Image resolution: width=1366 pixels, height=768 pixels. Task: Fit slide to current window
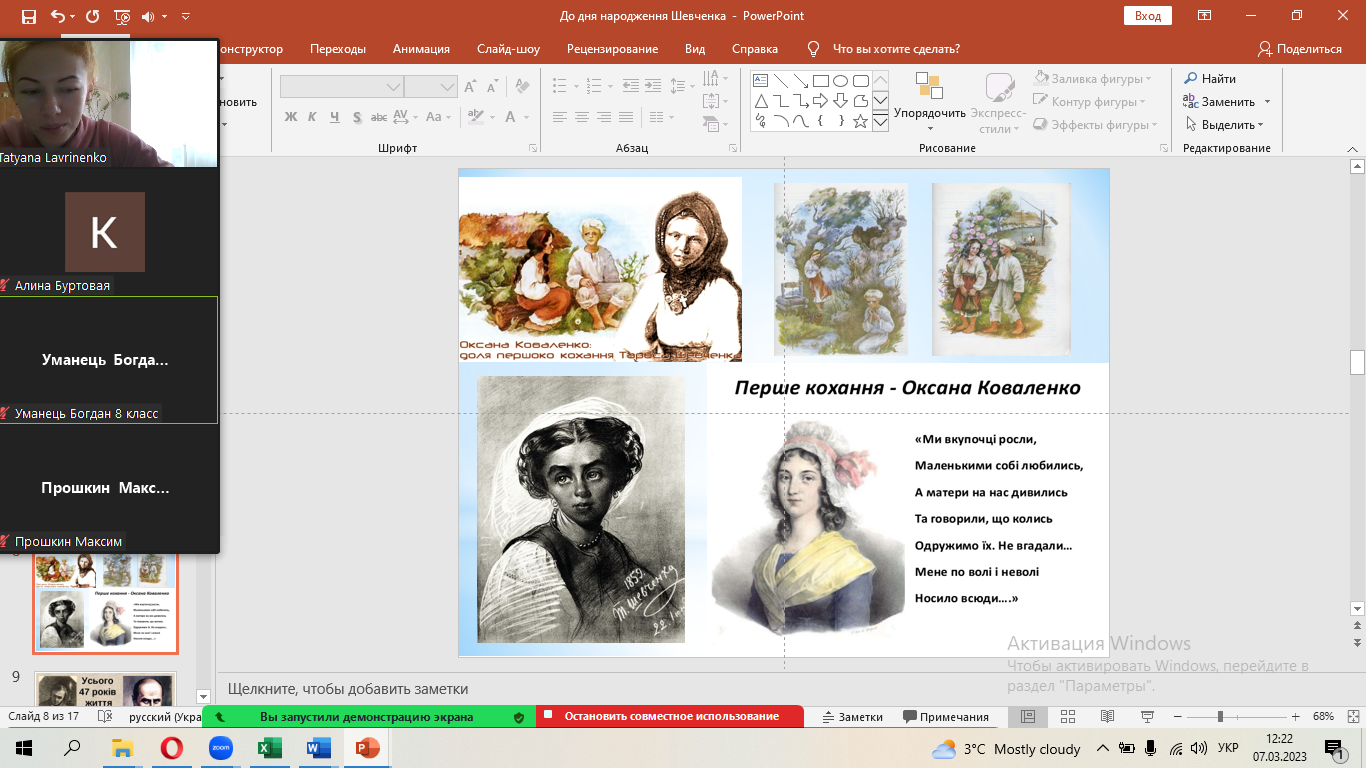1353,717
